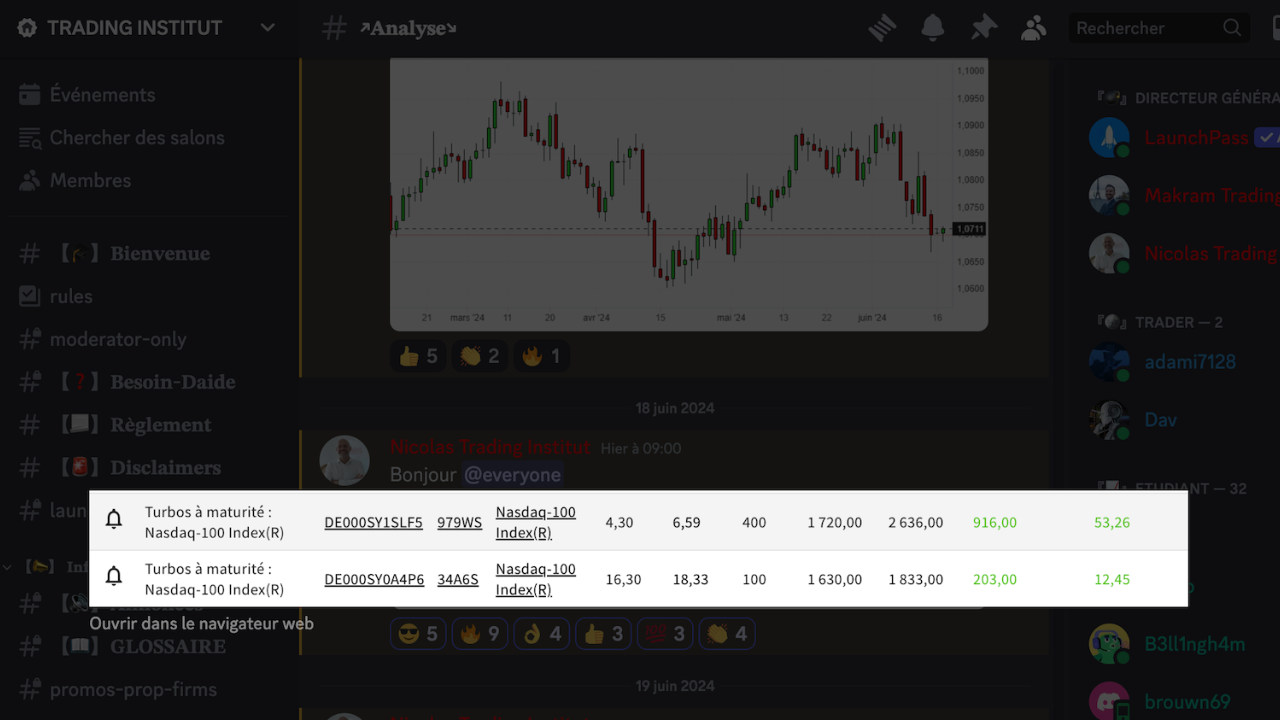Select the amount 1 833,00

(x=916, y=580)
